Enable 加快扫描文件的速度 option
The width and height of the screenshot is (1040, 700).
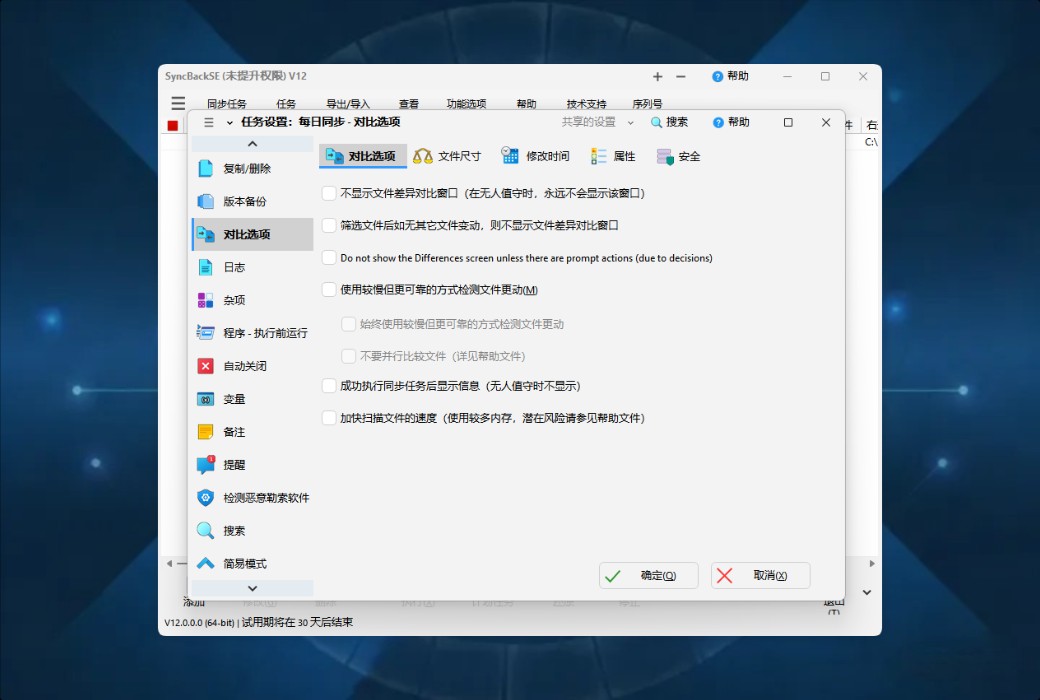pos(329,418)
